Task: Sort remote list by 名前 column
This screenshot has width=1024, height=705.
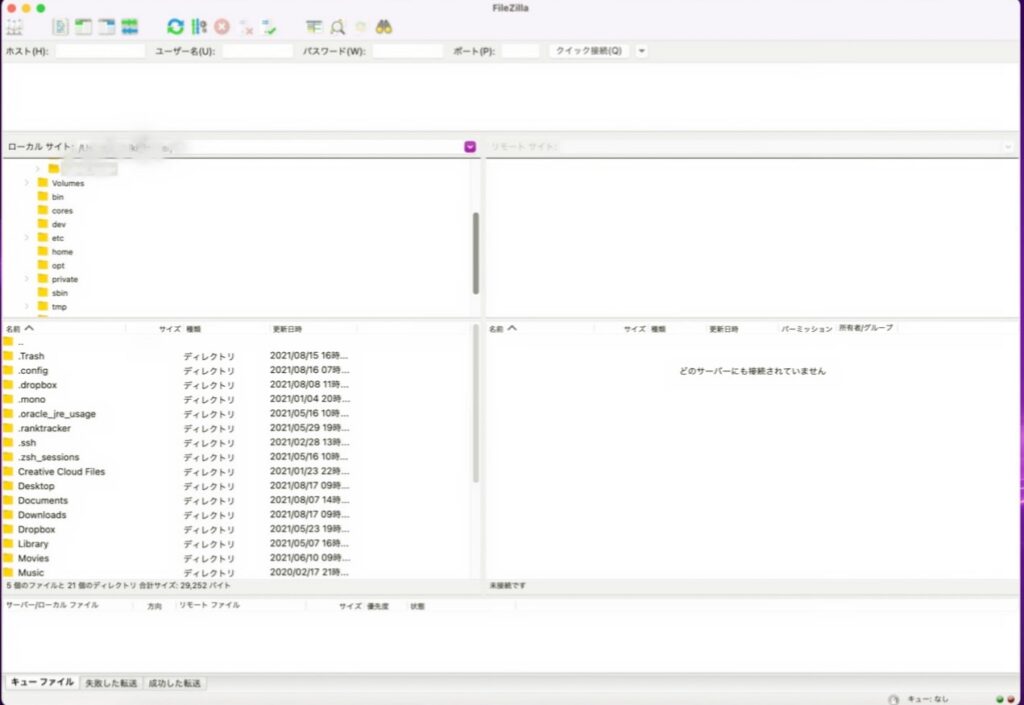Action: coord(540,329)
